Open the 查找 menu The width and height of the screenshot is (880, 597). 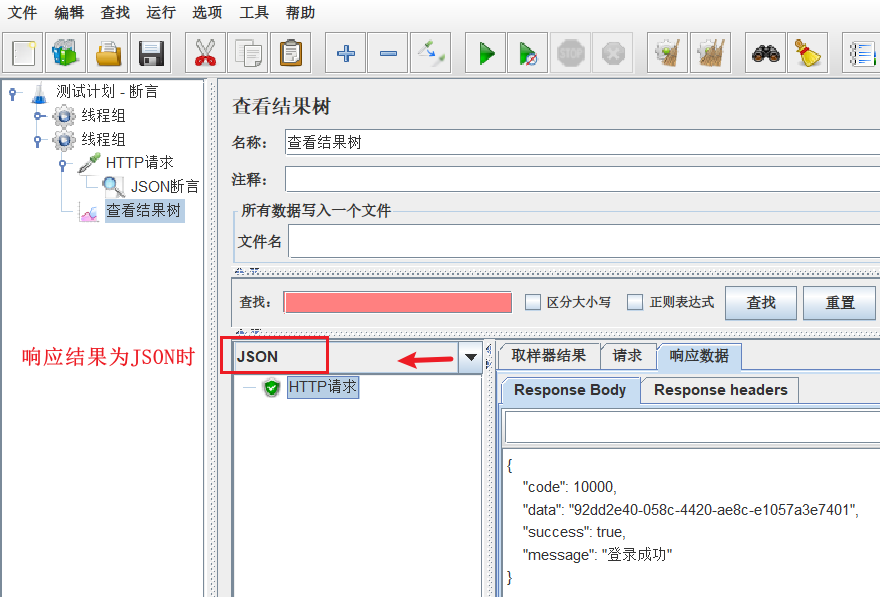coord(115,12)
